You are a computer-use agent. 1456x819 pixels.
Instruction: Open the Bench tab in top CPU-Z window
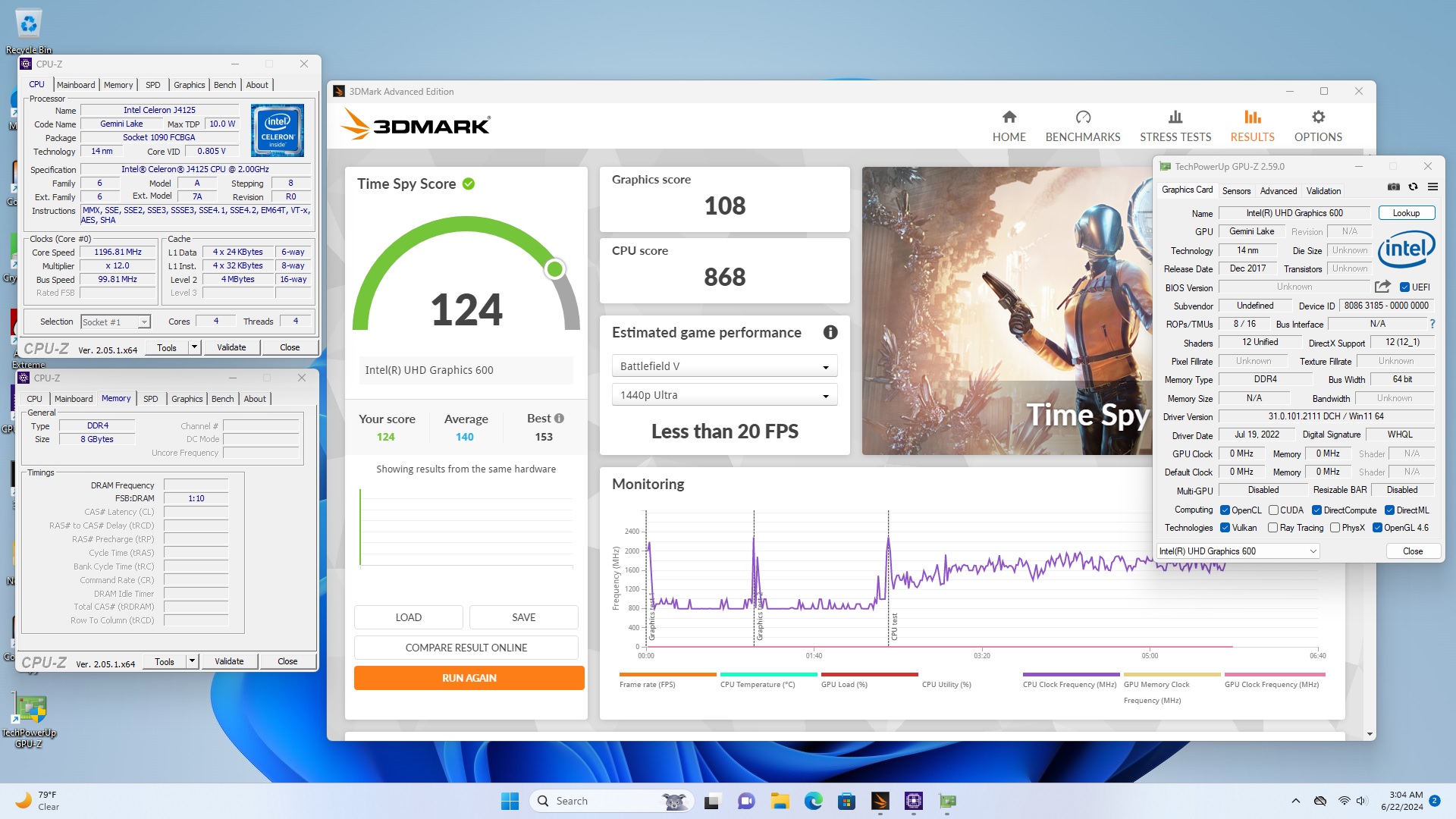pos(225,85)
